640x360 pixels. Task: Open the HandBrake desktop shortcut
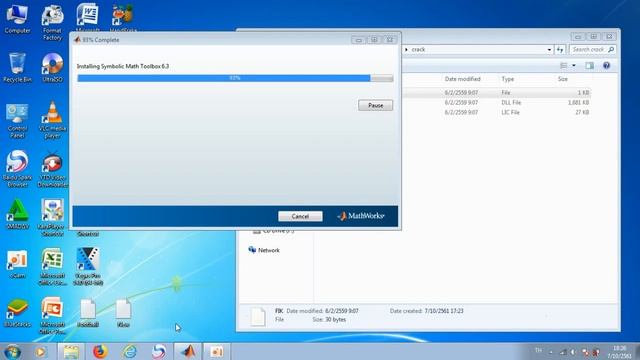pos(122,16)
